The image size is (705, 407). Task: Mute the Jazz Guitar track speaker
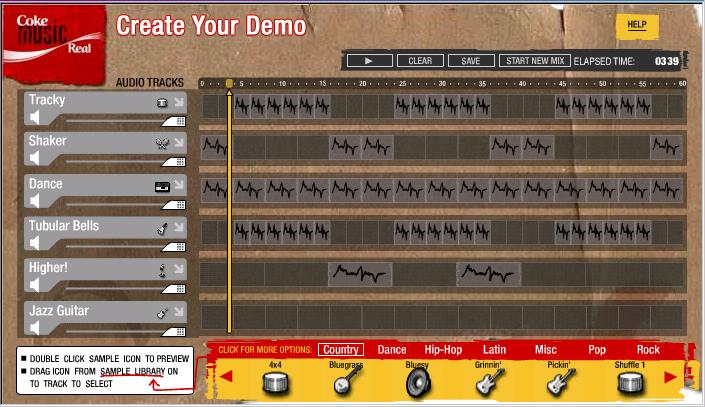[x=34, y=328]
